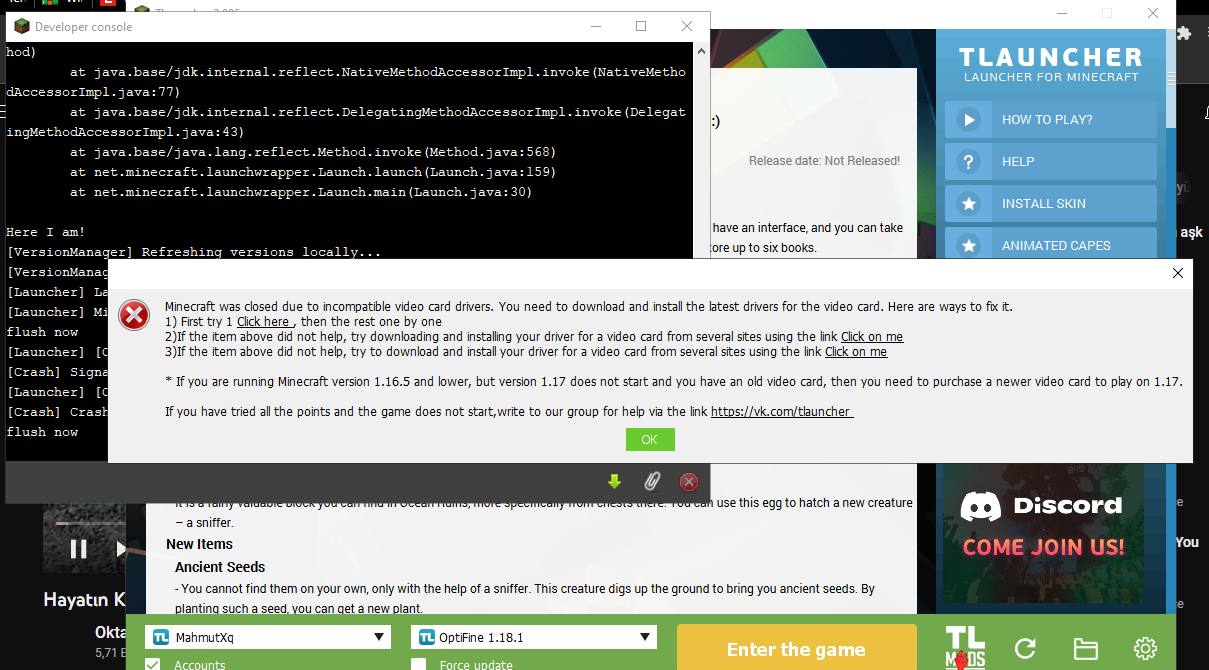Click green download arrow in Developer console
The image size is (1209, 670).
pos(614,482)
